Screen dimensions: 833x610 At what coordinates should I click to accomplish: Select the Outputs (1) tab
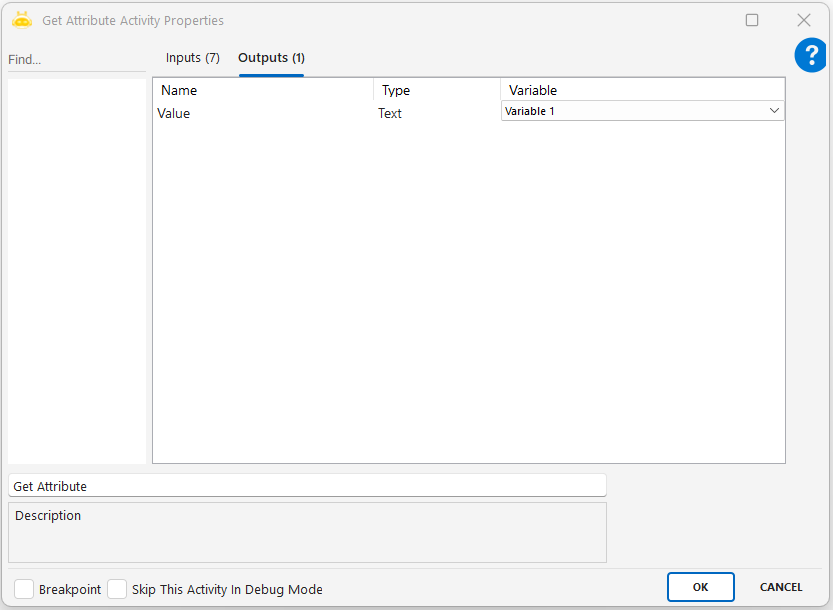coord(271,58)
